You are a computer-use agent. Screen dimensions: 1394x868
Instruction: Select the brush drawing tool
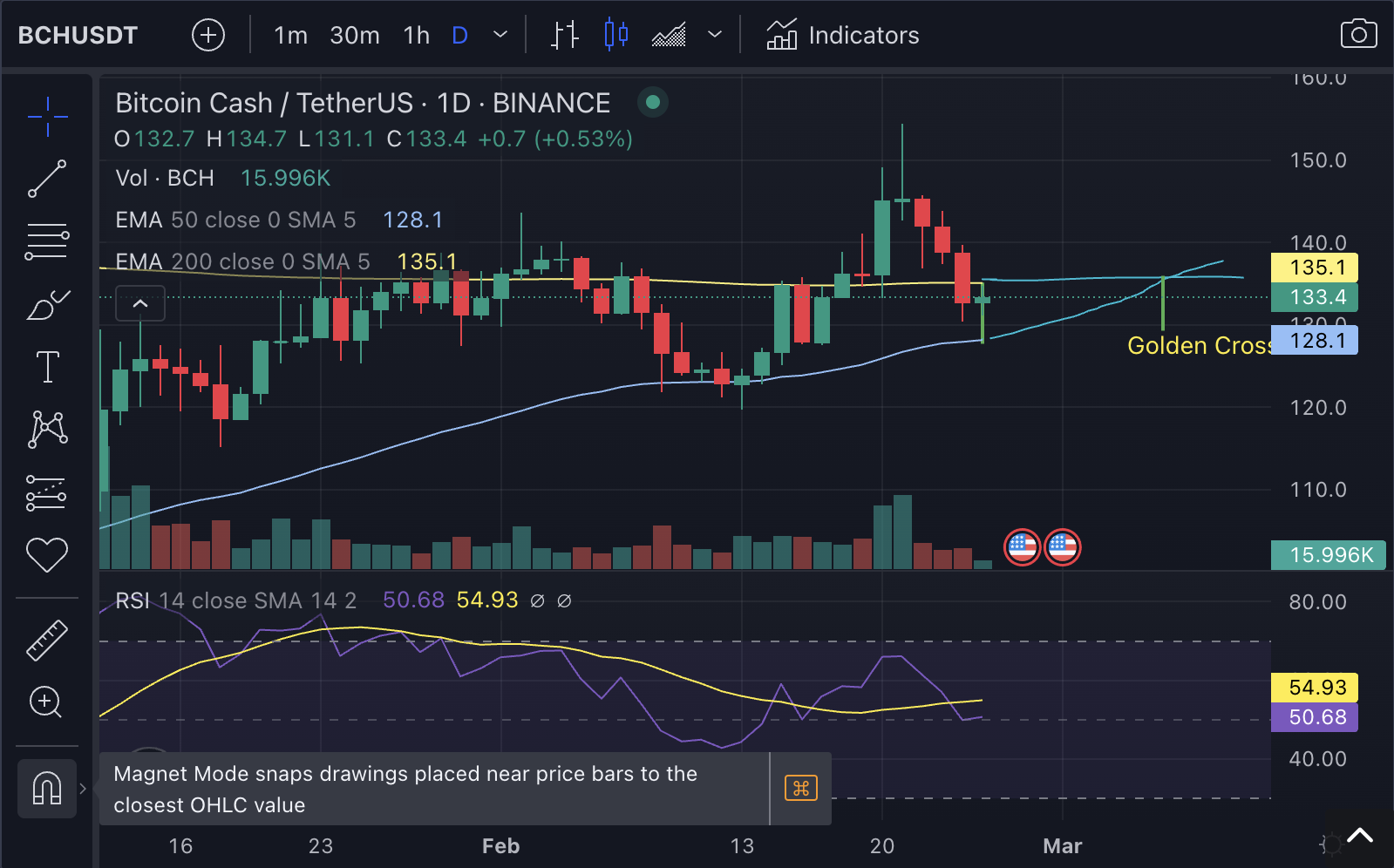click(x=47, y=304)
